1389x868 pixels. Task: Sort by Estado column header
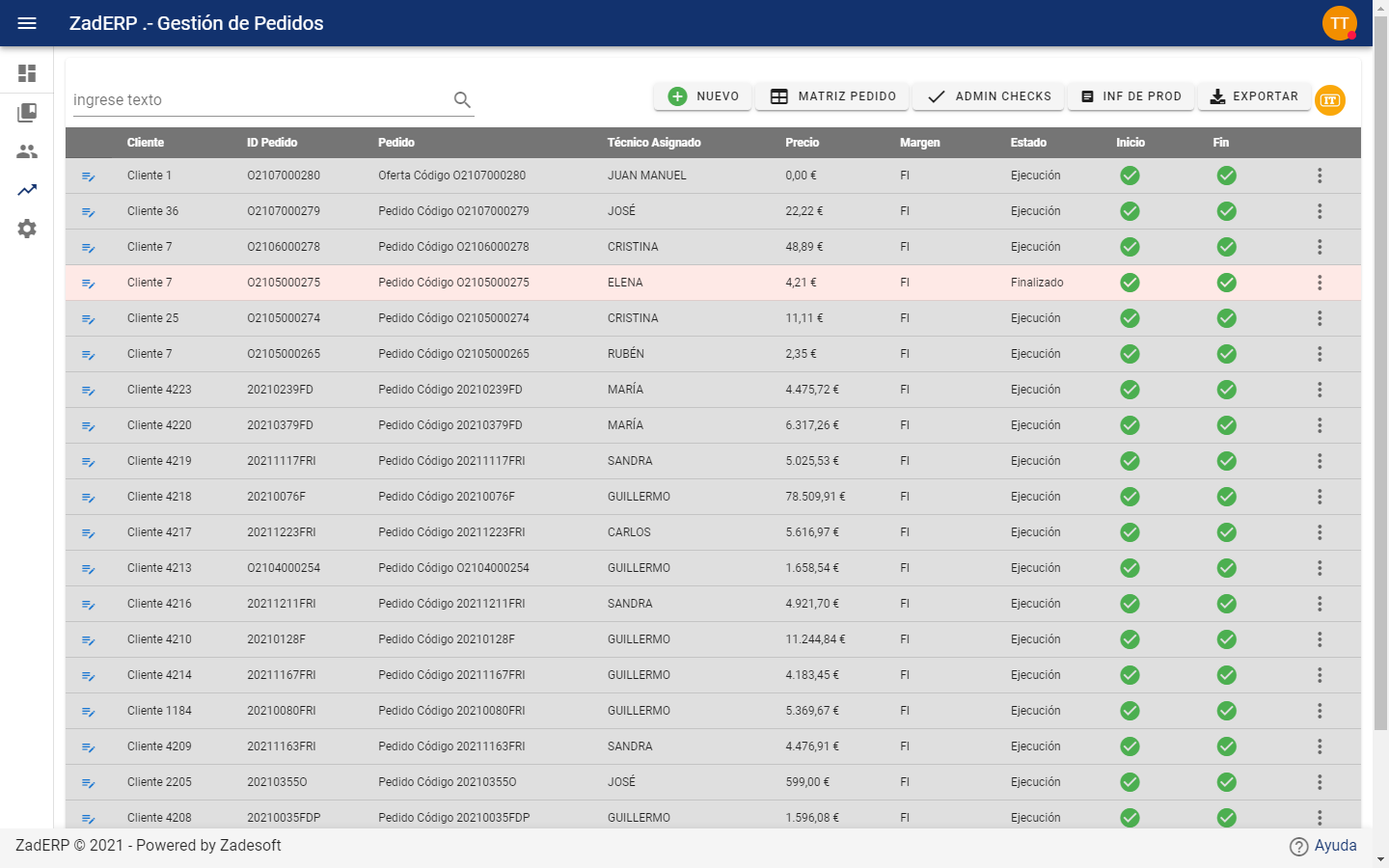click(x=1028, y=143)
